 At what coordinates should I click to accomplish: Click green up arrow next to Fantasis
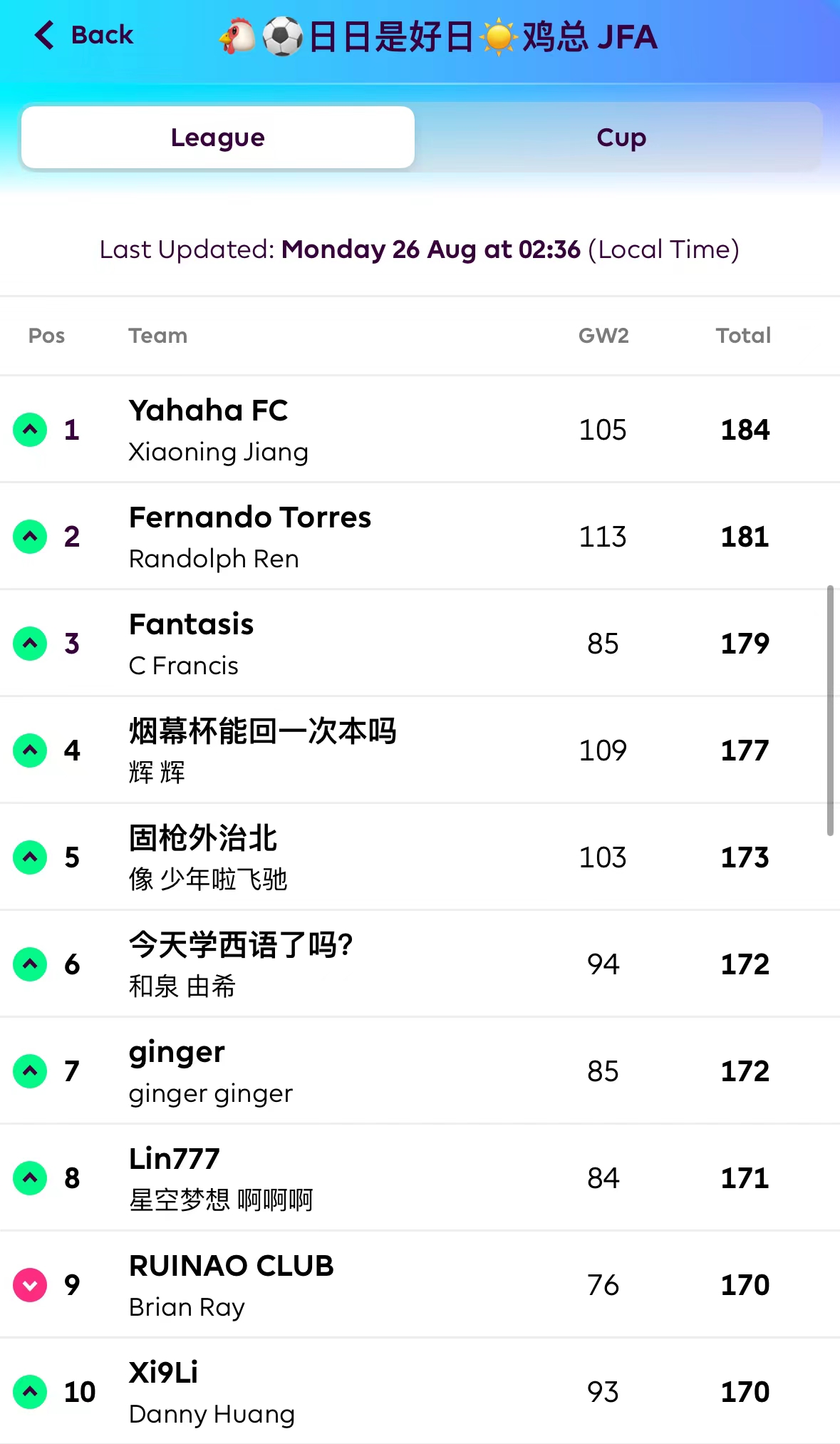[30, 644]
